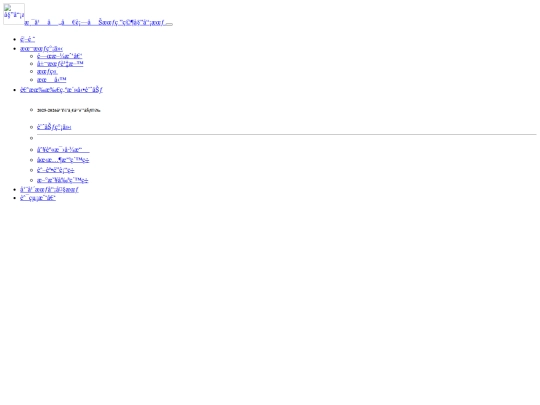Select the first sub-link under the second menu item
540x405 pixels.
(x=60, y=56)
